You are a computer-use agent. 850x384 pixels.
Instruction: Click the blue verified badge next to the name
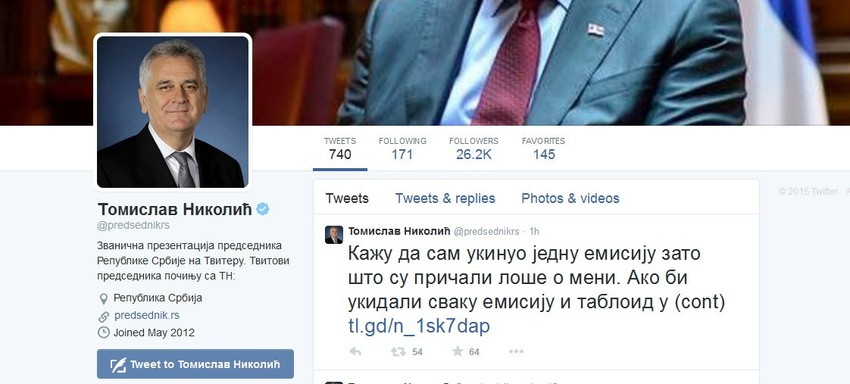coord(262,209)
